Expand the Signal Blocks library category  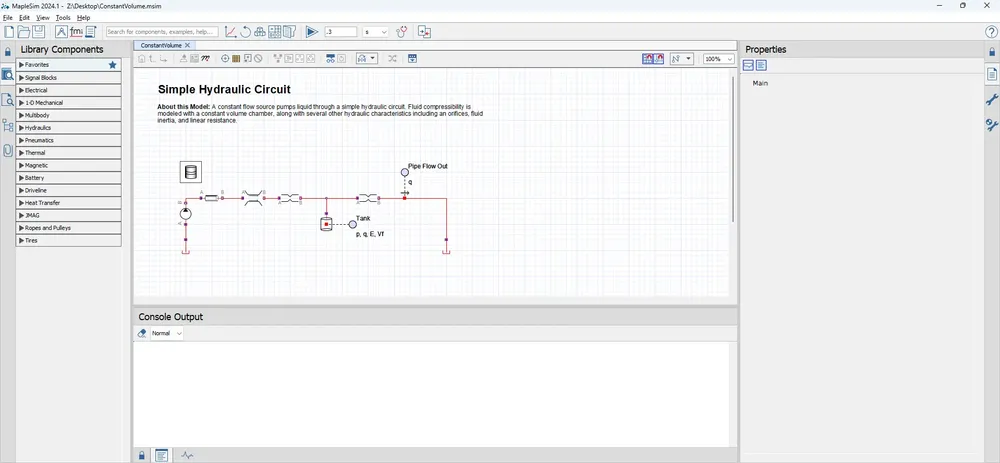68,77
